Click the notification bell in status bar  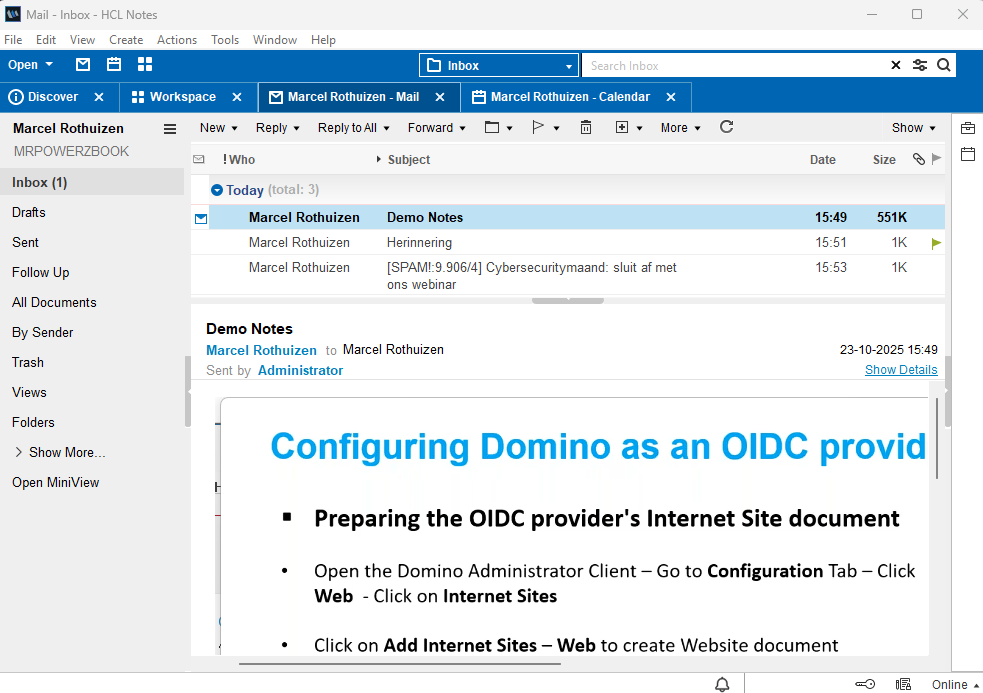coord(722,684)
